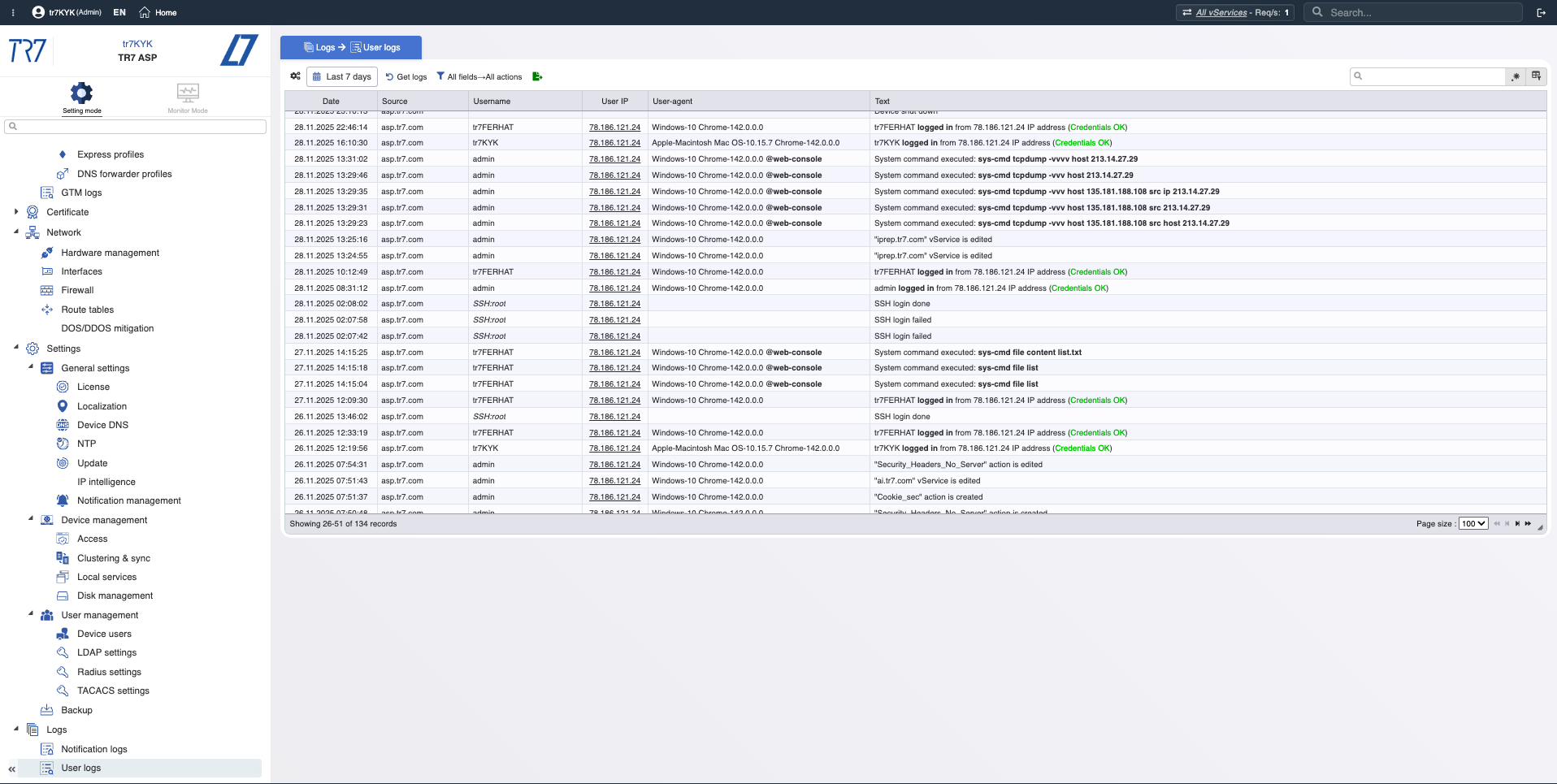Sort table by Date column header

click(331, 102)
